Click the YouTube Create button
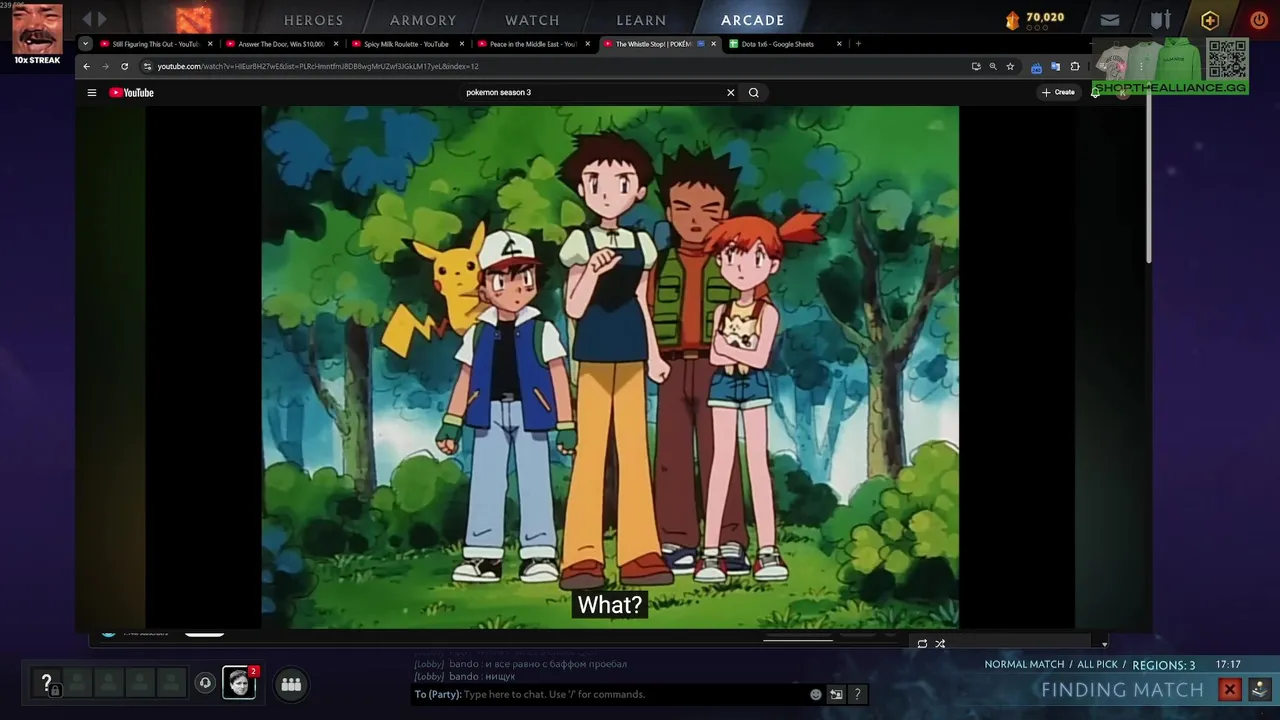This screenshot has height=720, width=1280. pos(1058,92)
